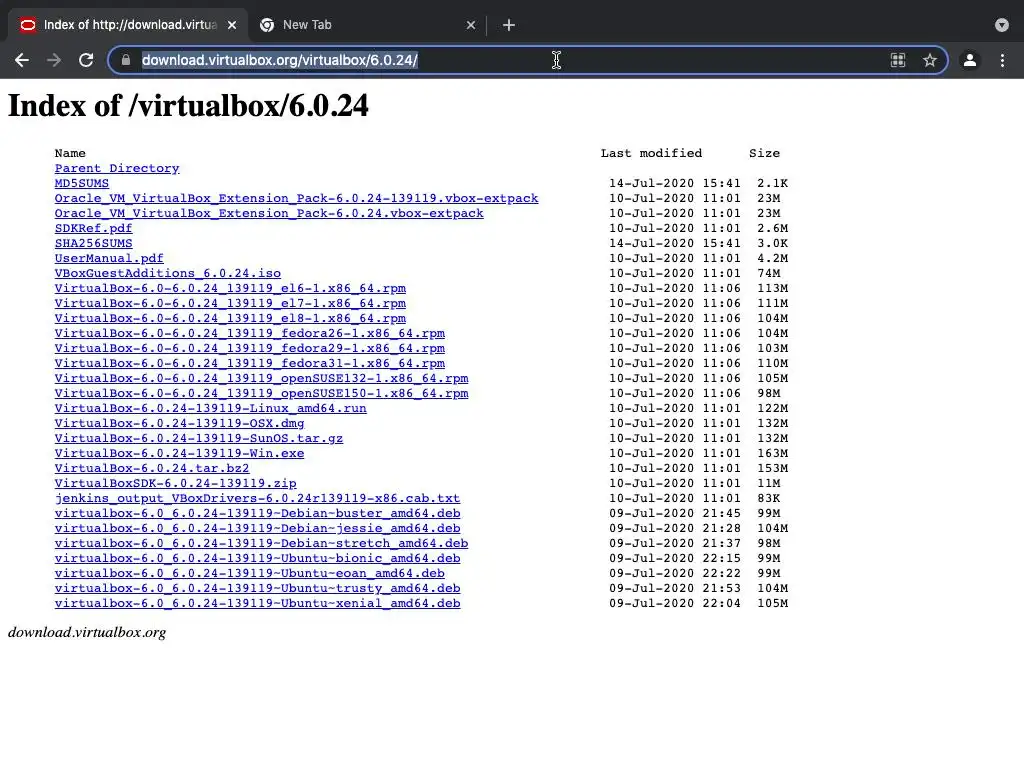Download the el6 x86_64 rpm package
This screenshot has height=768, width=1024.
[x=230, y=289]
